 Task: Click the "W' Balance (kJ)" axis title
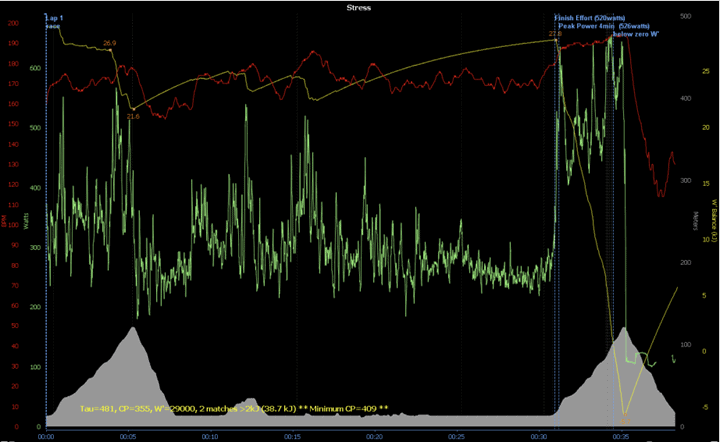[x=714, y=221]
